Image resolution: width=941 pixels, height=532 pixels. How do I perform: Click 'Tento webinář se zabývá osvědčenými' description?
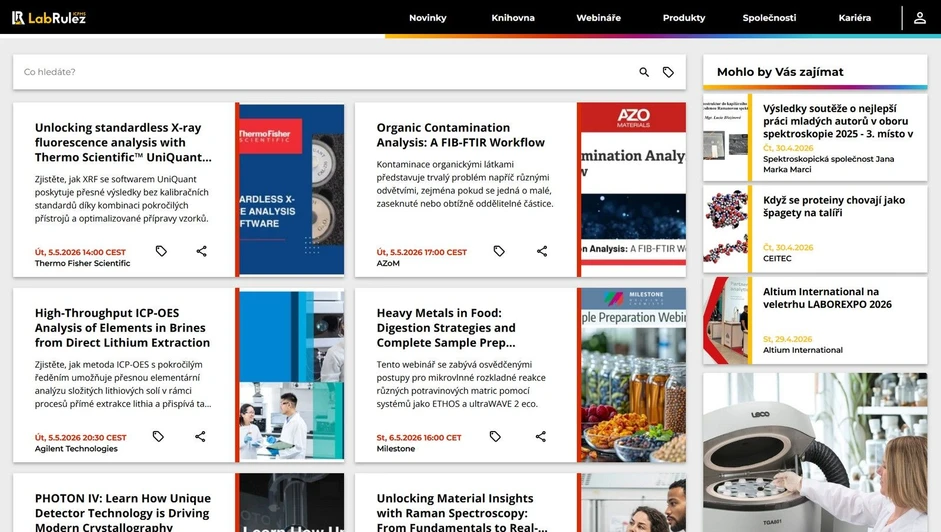pyautogui.click(x=461, y=384)
